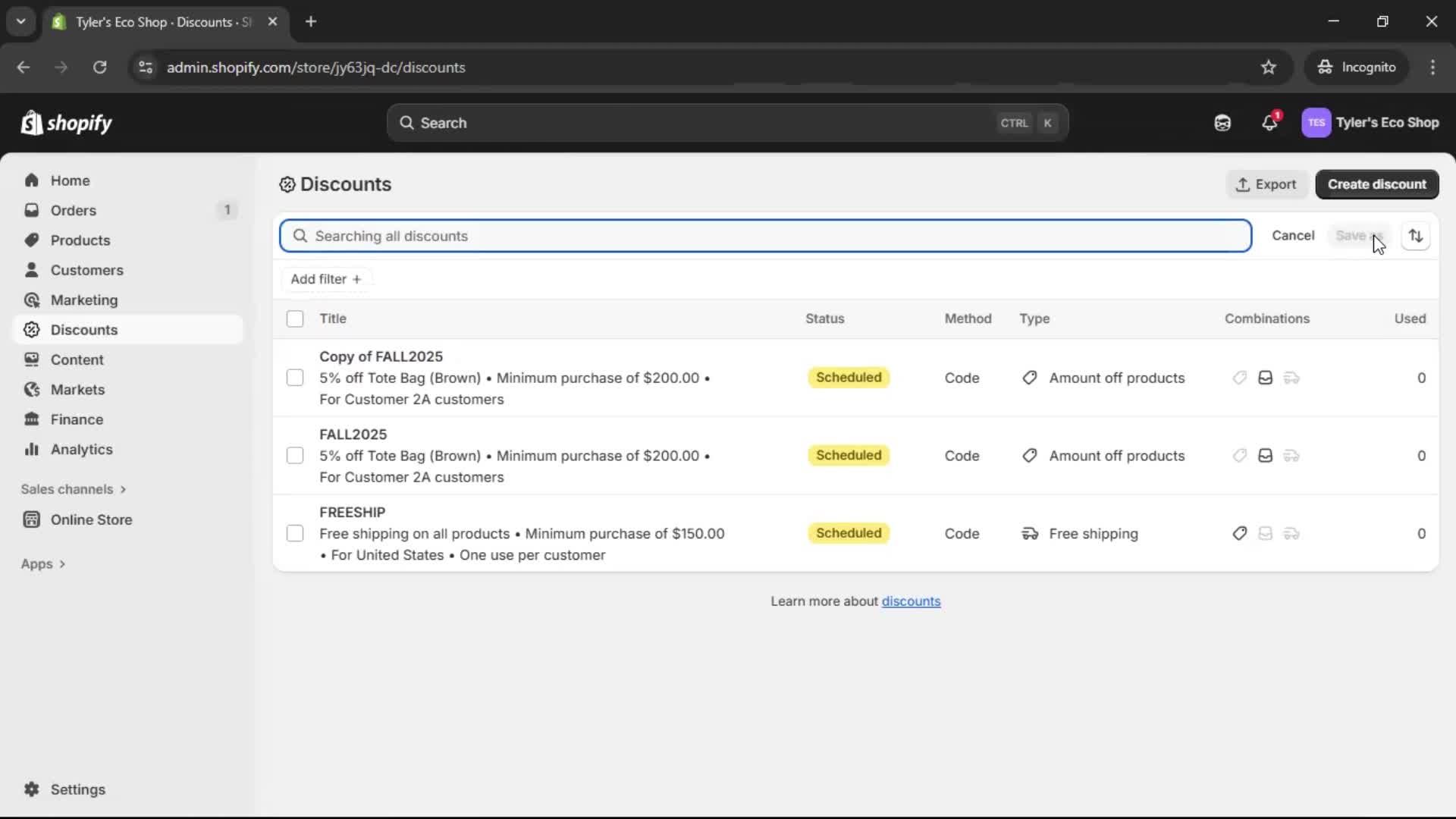The image size is (1456, 819).
Task: Click the product tag icon on FREESHIP row
Action: [x=1240, y=533]
